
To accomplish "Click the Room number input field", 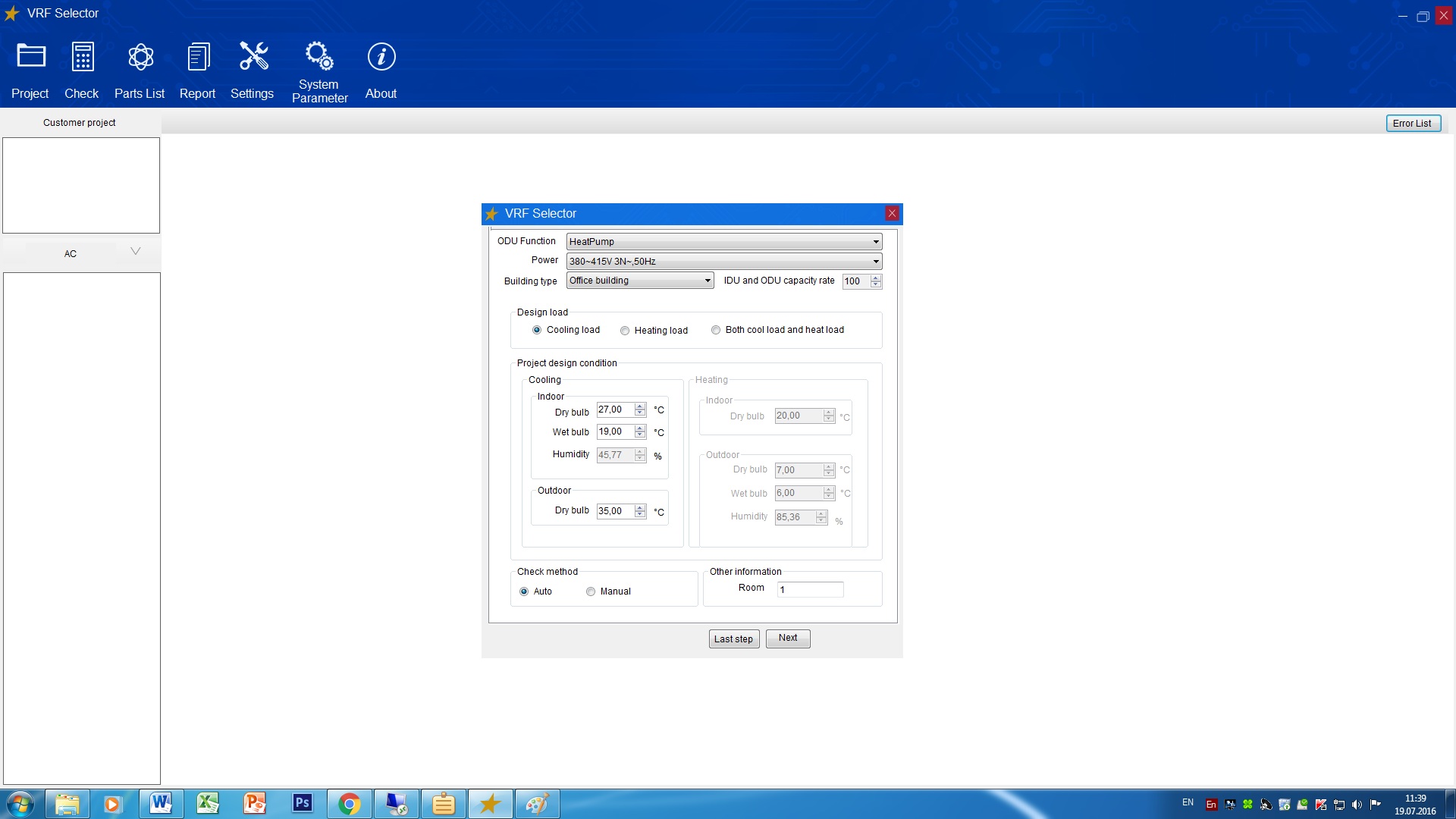I will [x=810, y=590].
